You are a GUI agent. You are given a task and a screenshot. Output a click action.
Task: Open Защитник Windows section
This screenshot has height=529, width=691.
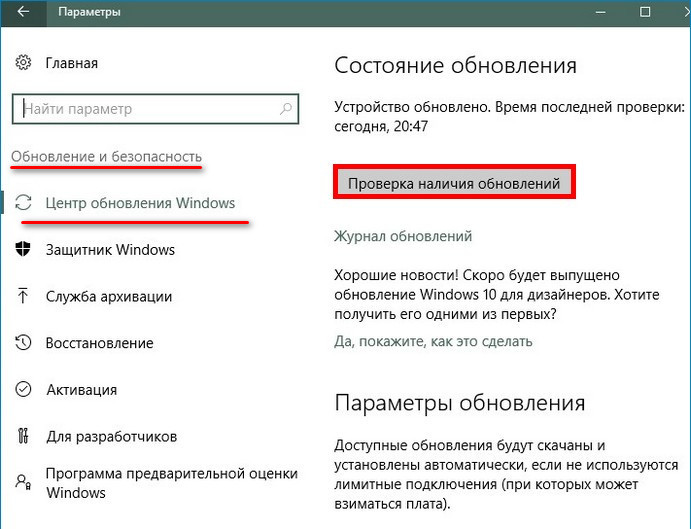pyautogui.click(x=110, y=250)
